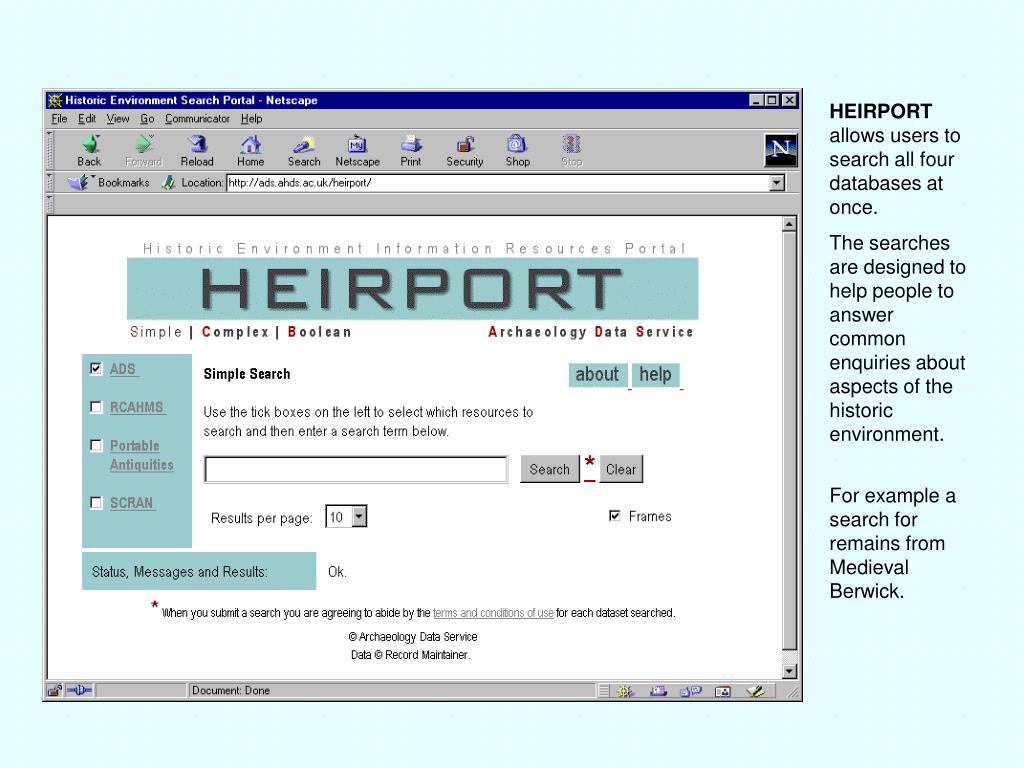Click the Forward toolbar icon

144,151
